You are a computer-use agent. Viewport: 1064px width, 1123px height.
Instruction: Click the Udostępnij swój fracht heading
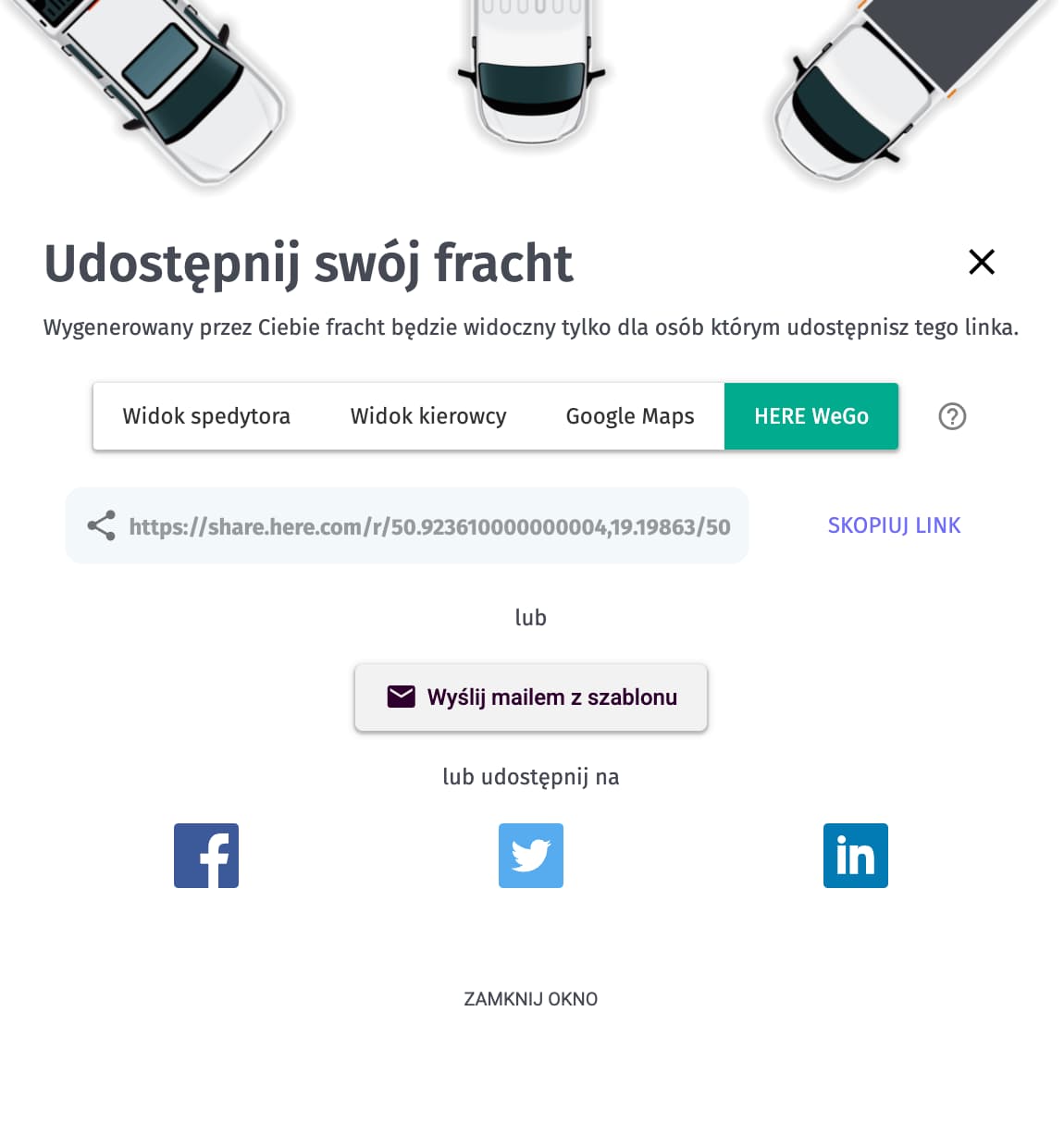[x=308, y=264]
